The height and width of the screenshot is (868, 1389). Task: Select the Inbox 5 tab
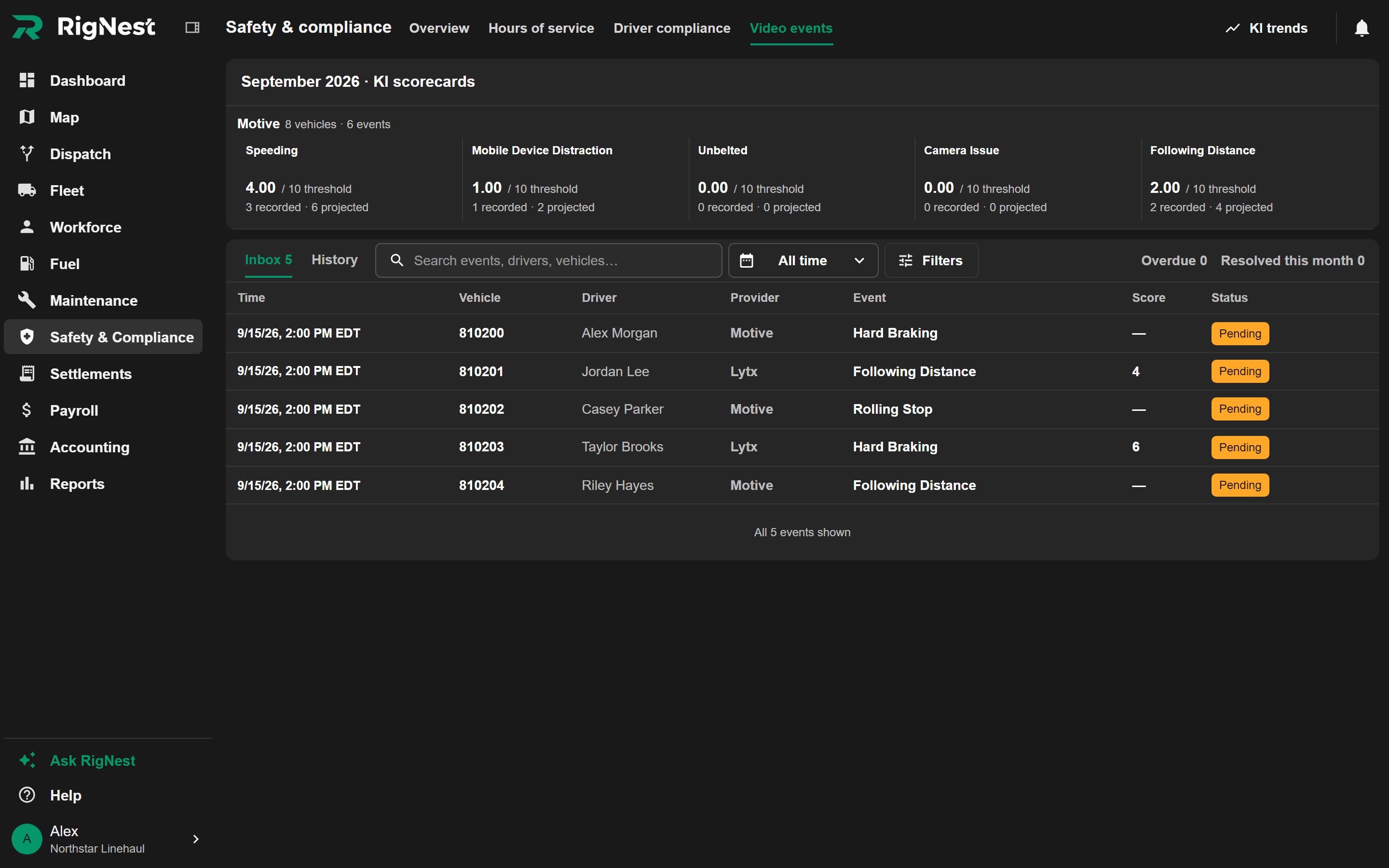click(x=268, y=260)
